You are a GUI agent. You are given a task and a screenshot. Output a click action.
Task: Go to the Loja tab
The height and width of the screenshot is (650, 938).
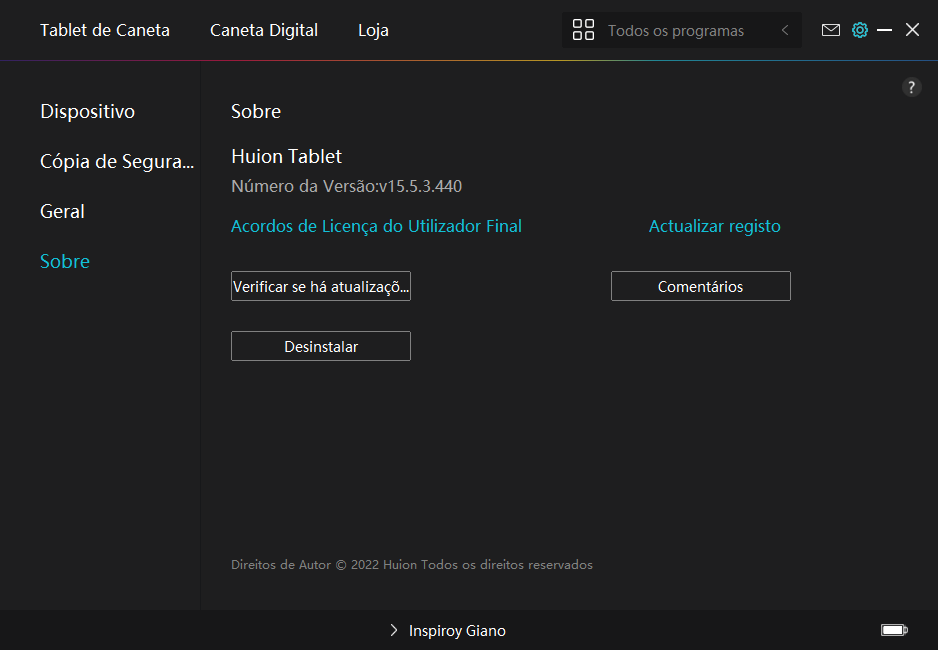[373, 30]
